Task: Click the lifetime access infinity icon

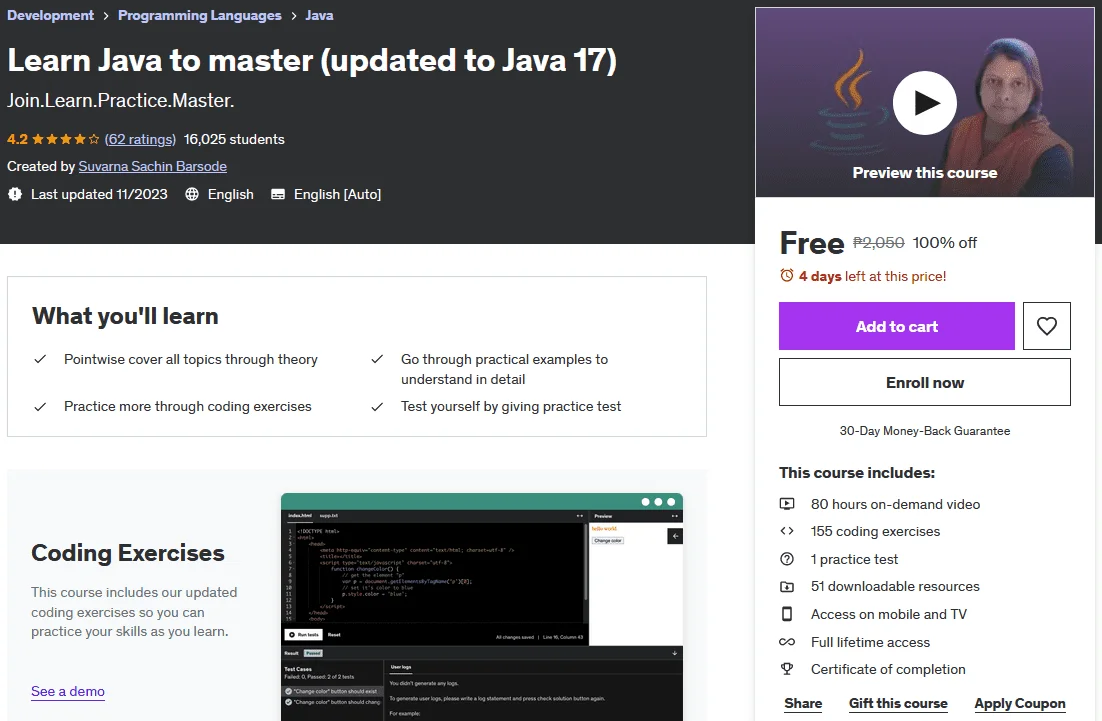Action: tap(787, 642)
